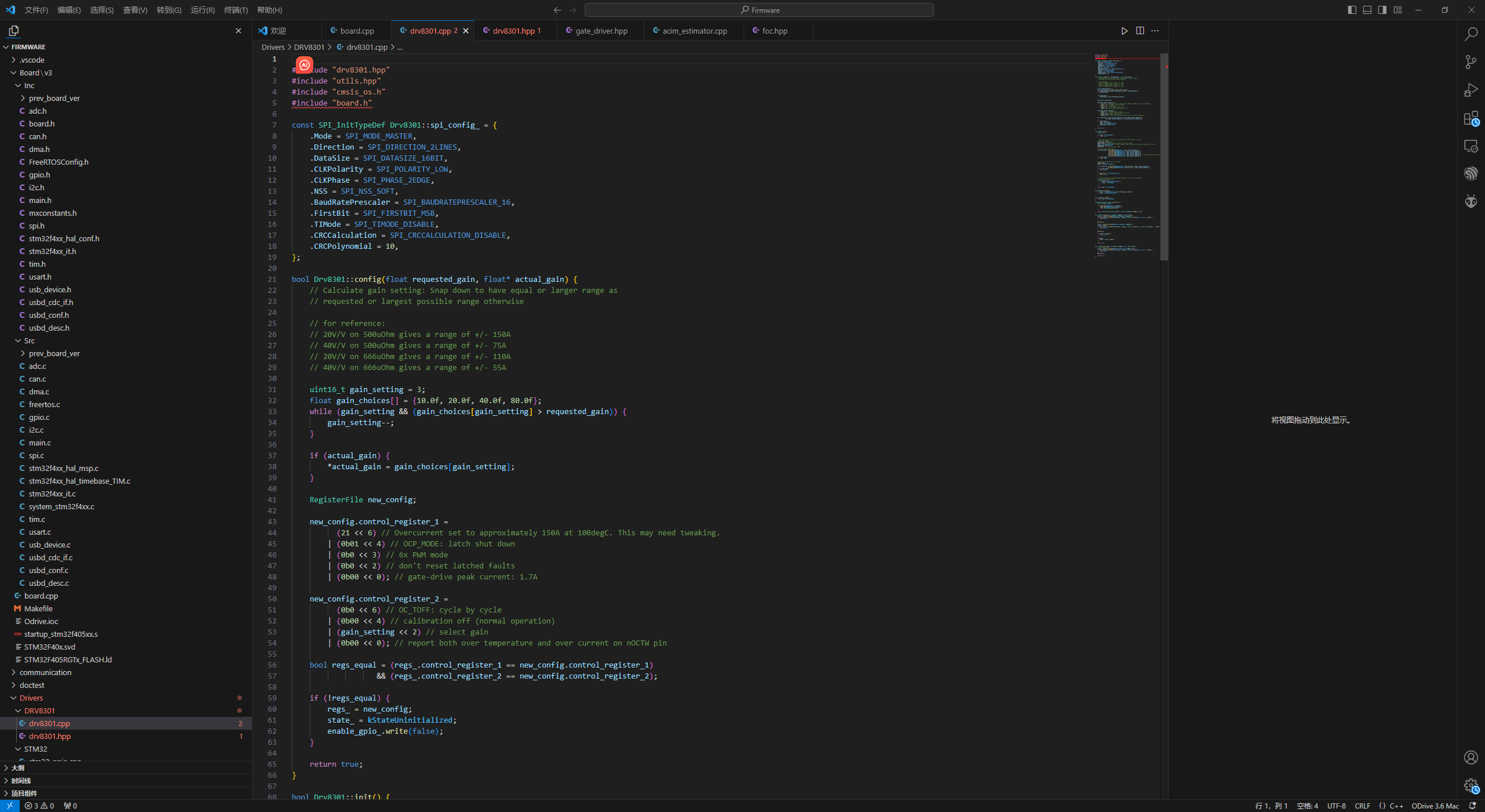
Task: Open the PlatformIO alien-head icon
Action: pyautogui.click(x=1471, y=201)
